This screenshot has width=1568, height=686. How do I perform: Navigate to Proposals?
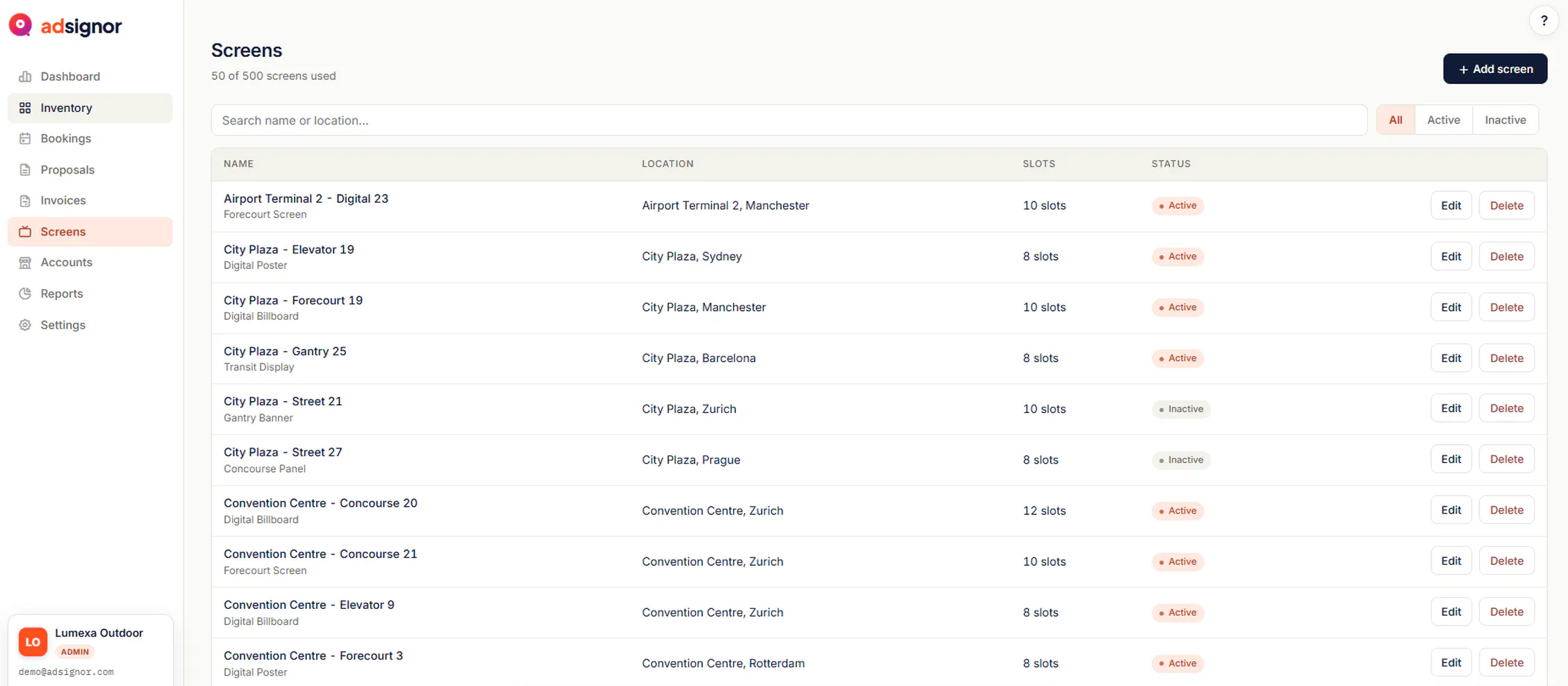[x=90, y=170]
